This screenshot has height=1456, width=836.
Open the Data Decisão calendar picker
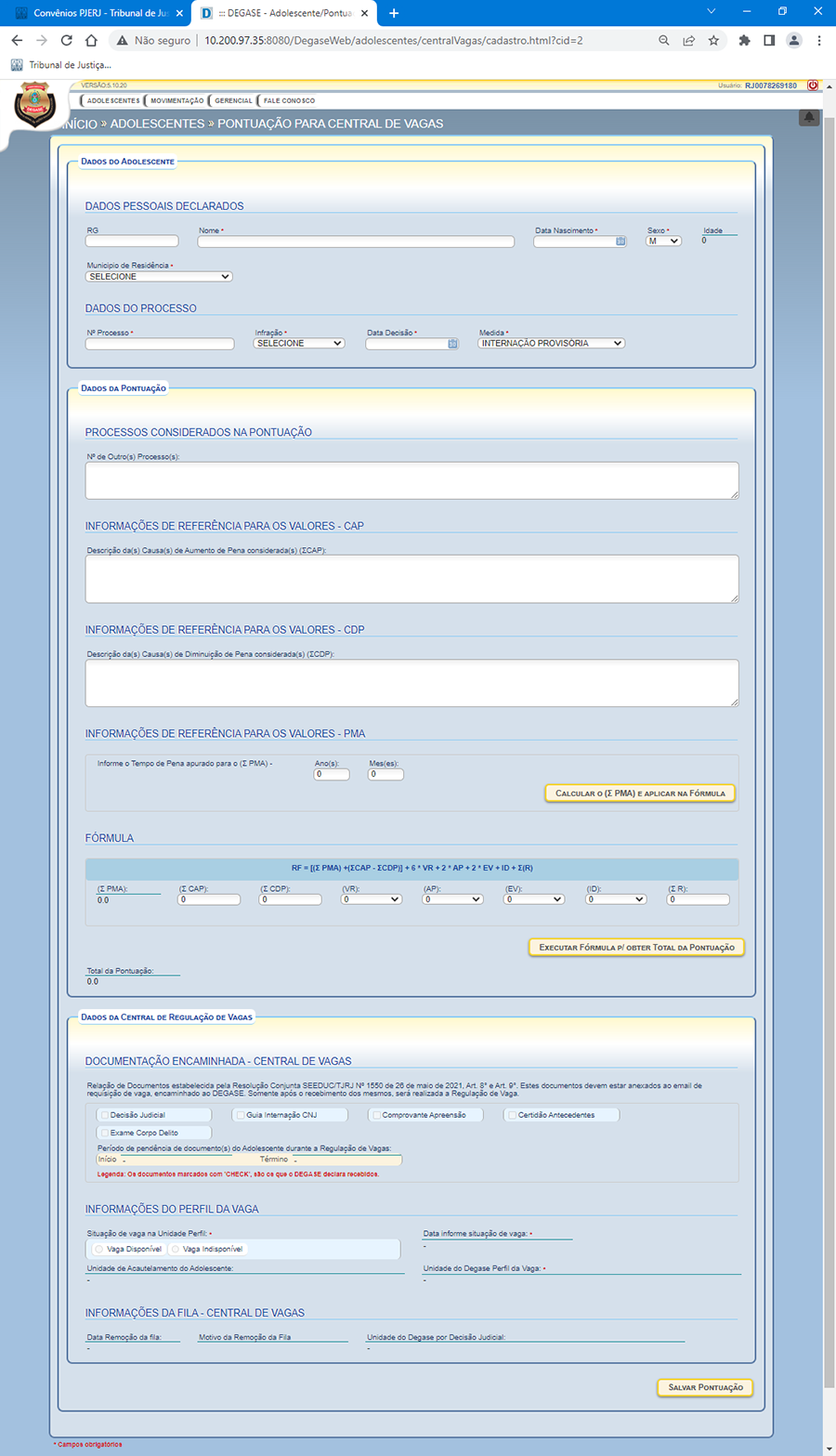452,344
